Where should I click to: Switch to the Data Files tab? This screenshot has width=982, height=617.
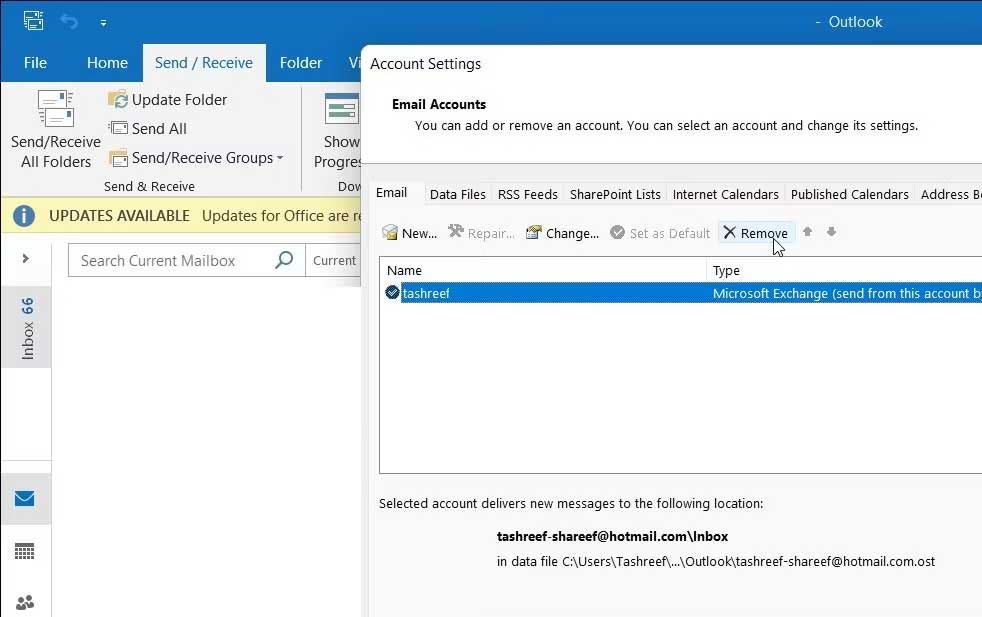pos(457,194)
